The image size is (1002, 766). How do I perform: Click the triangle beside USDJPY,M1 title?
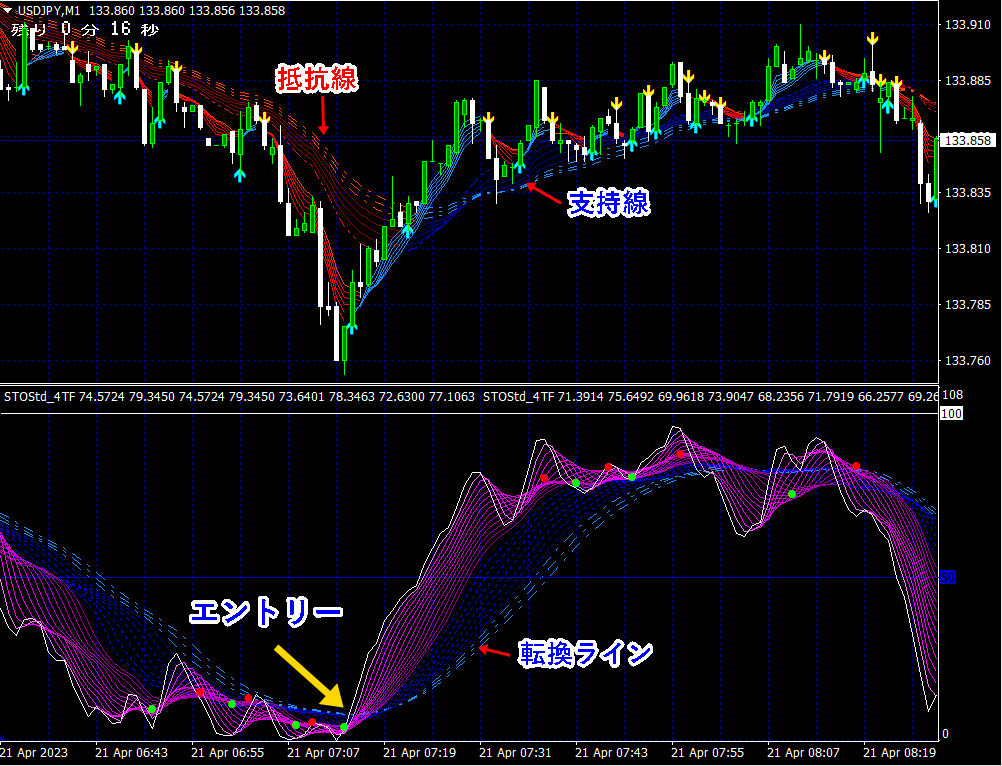tap(8, 11)
